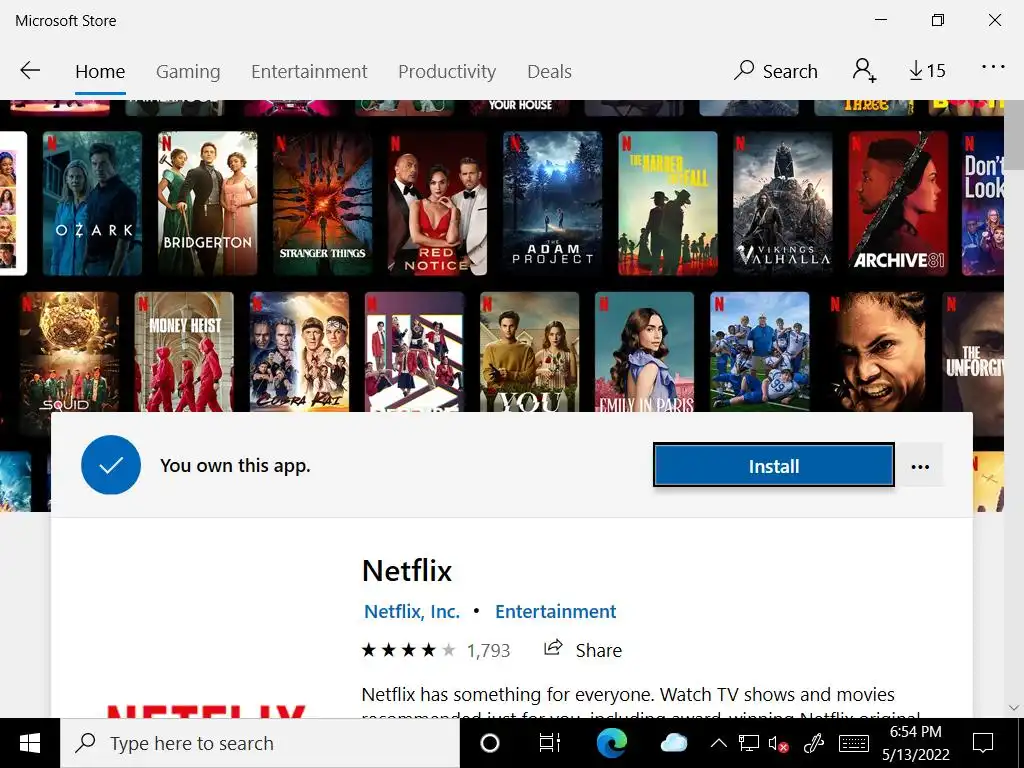Image resolution: width=1024 pixels, height=768 pixels.
Task: Click the Money Heist poster
Action: tap(184, 352)
